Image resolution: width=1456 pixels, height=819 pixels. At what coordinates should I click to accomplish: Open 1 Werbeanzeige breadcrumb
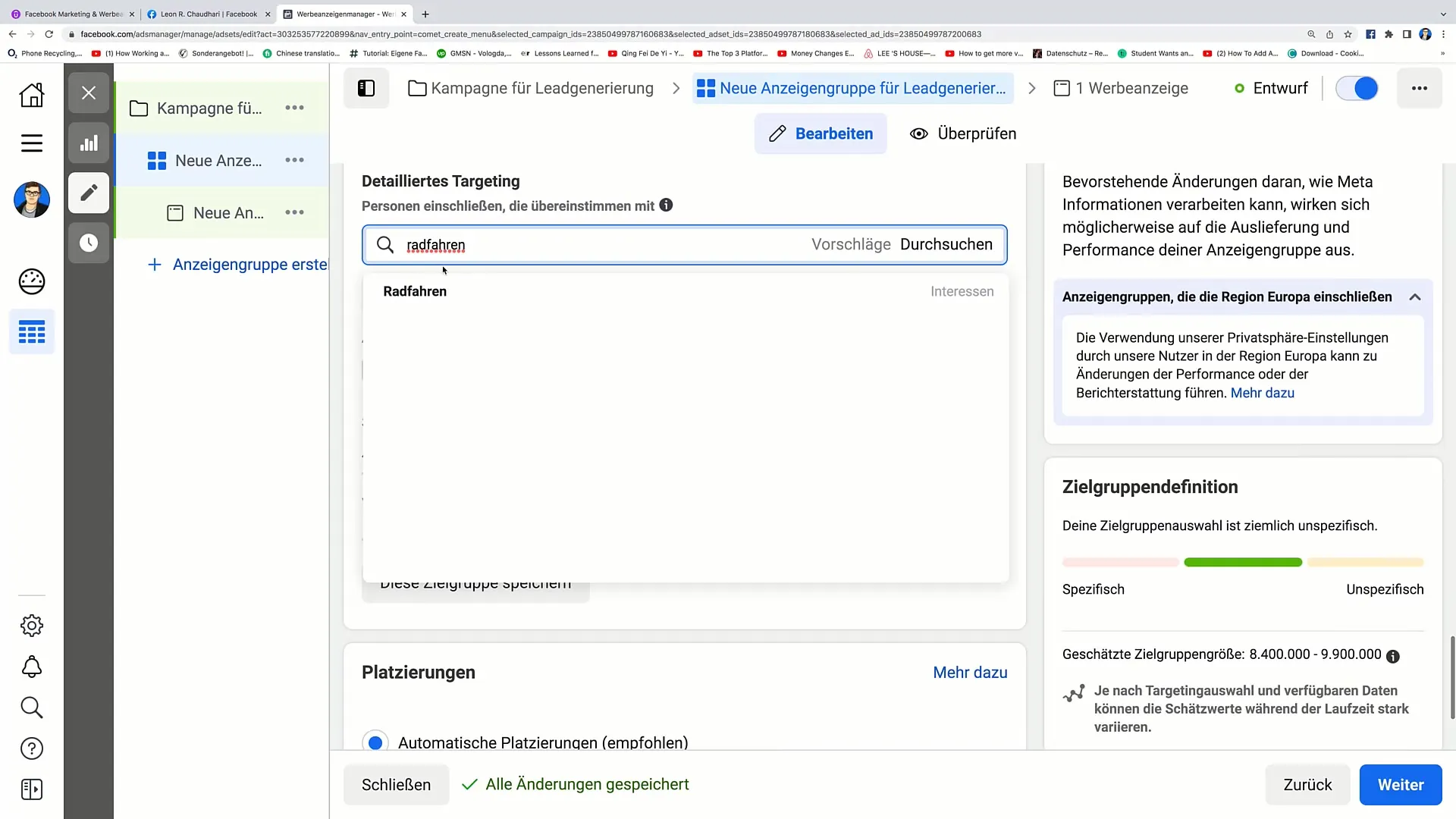point(1121,88)
